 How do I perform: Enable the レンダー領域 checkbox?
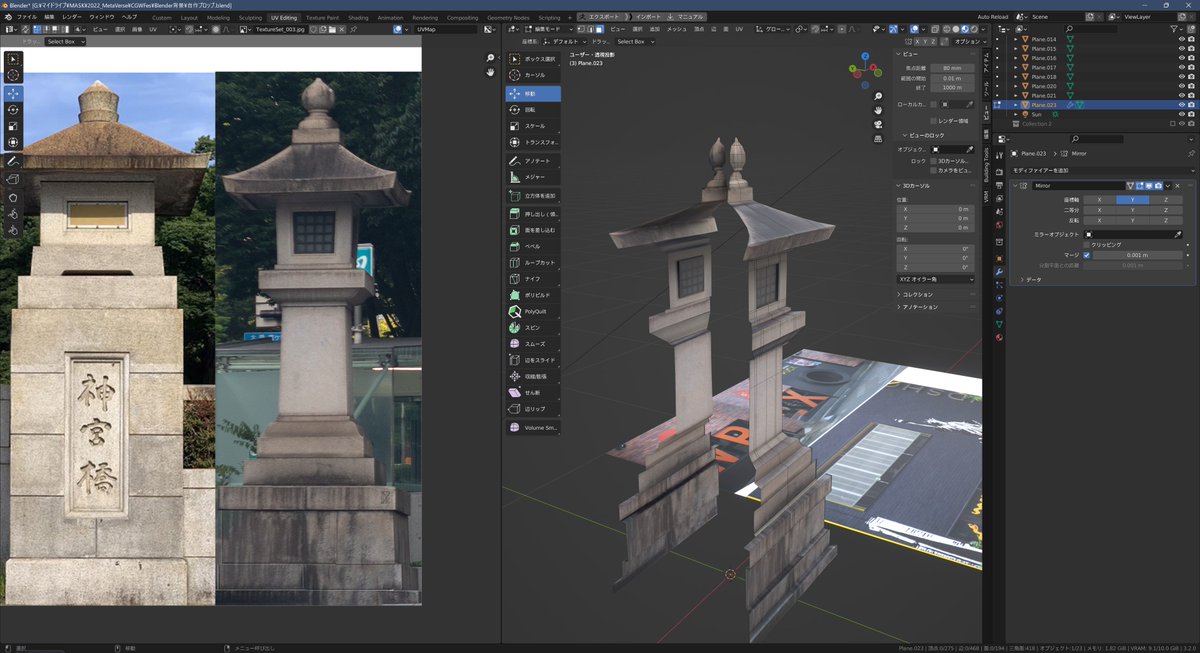coord(933,120)
